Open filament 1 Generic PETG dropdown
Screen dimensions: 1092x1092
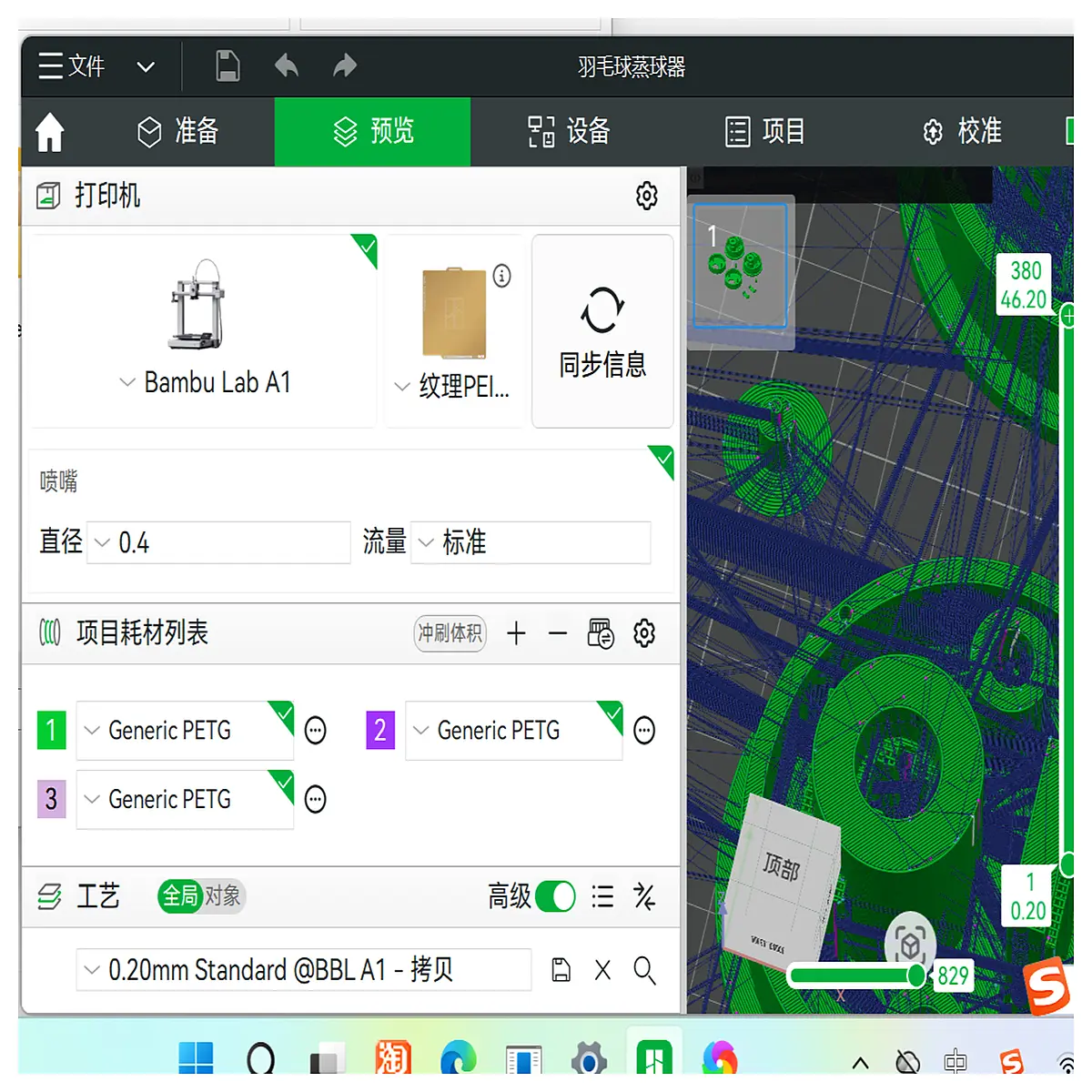coord(185,731)
